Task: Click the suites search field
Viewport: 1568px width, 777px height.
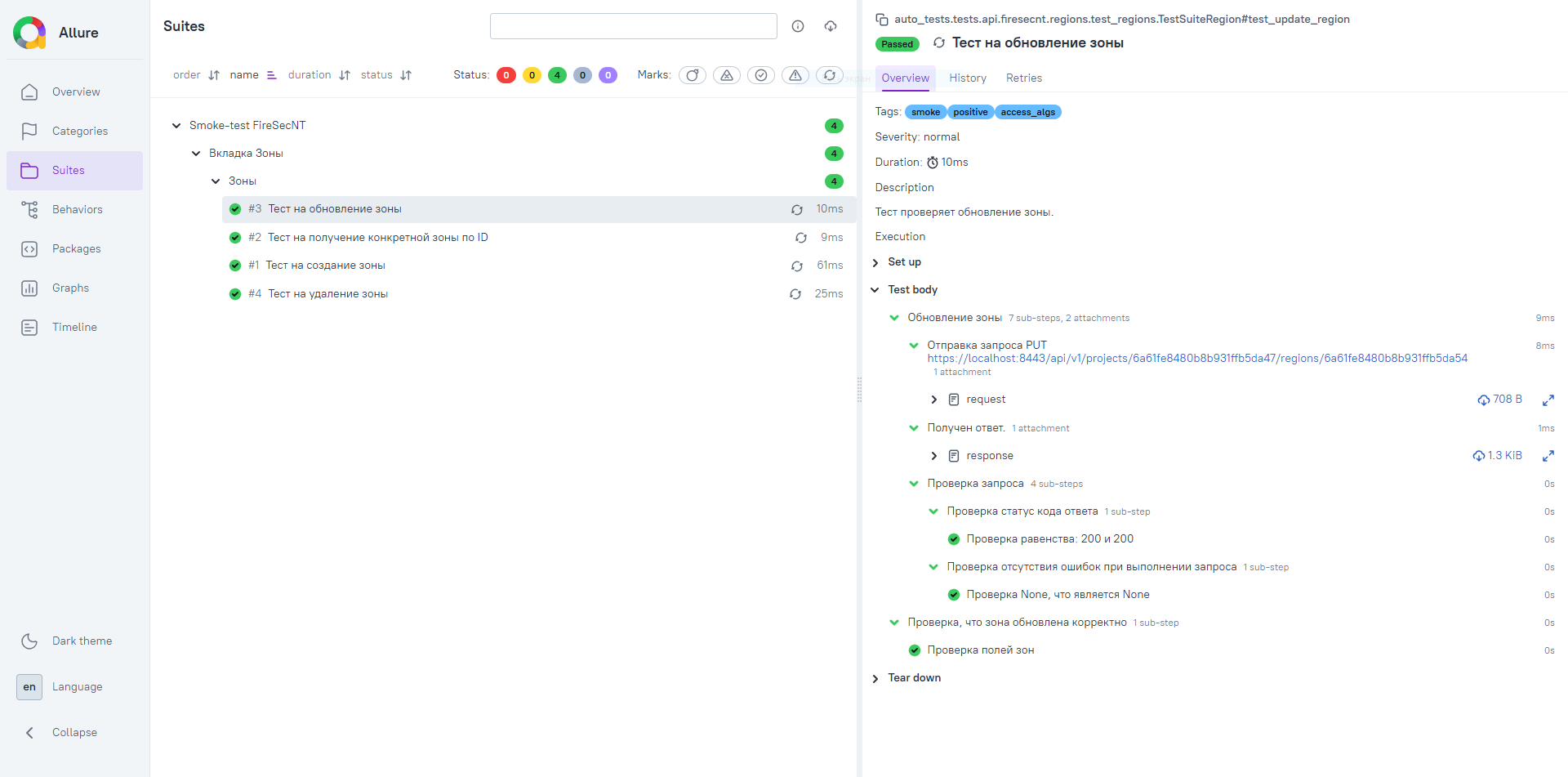Action: pos(634,26)
